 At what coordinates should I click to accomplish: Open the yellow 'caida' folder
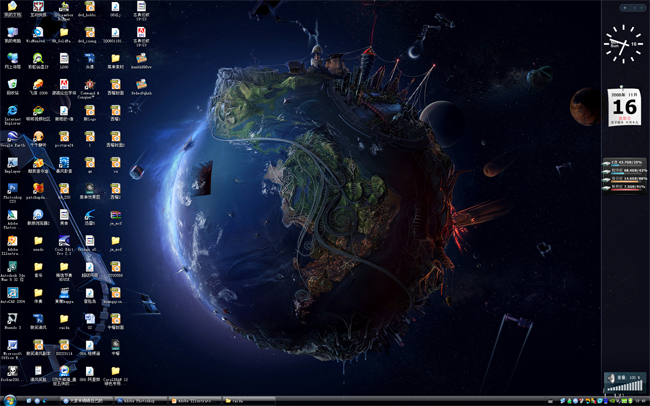click(x=63, y=318)
